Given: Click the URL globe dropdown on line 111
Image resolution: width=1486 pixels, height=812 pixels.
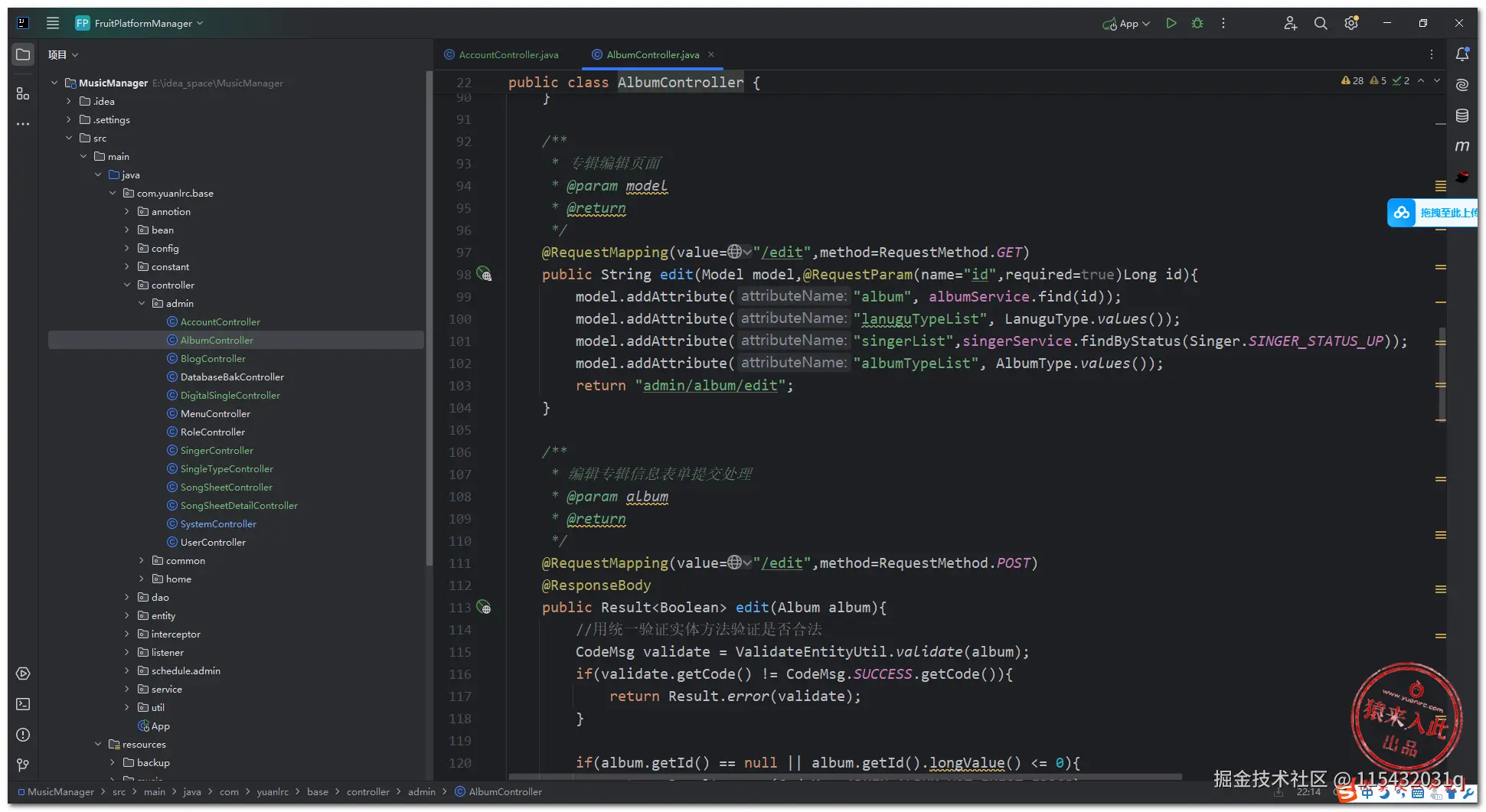Looking at the screenshot, I should coord(740,563).
